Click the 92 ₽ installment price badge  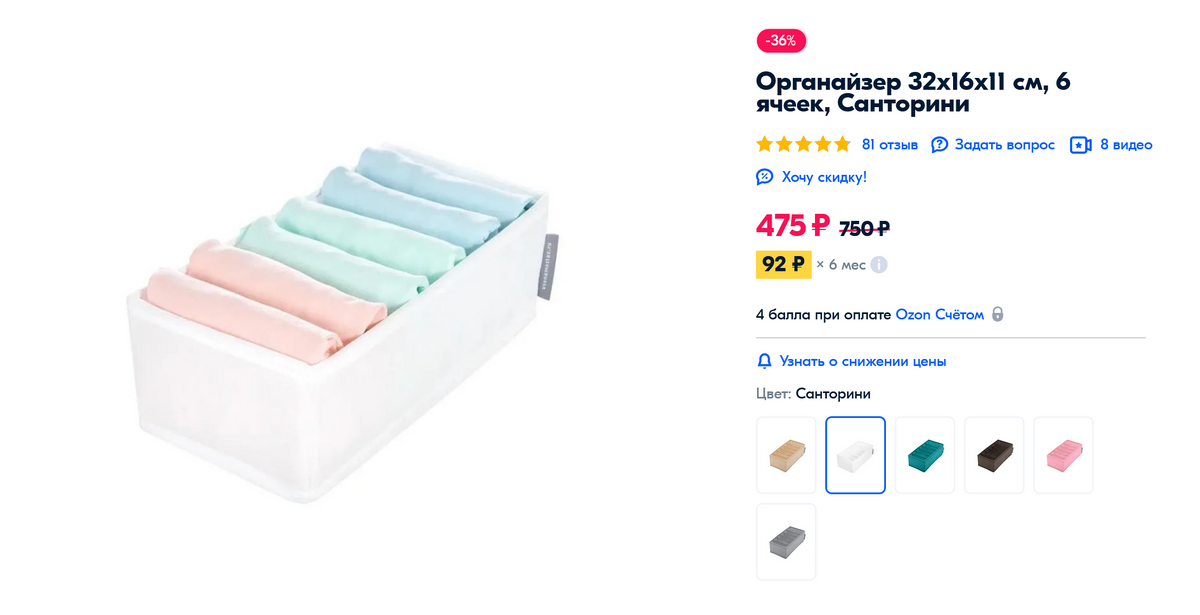point(783,265)
